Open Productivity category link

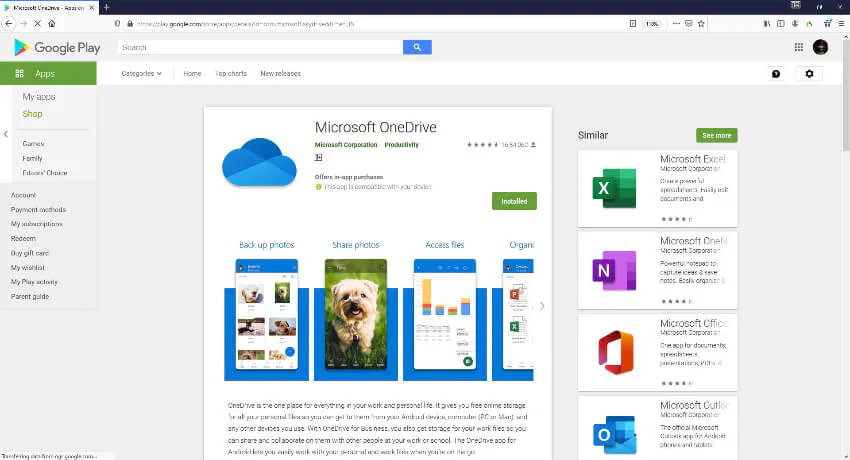point(401,145)
